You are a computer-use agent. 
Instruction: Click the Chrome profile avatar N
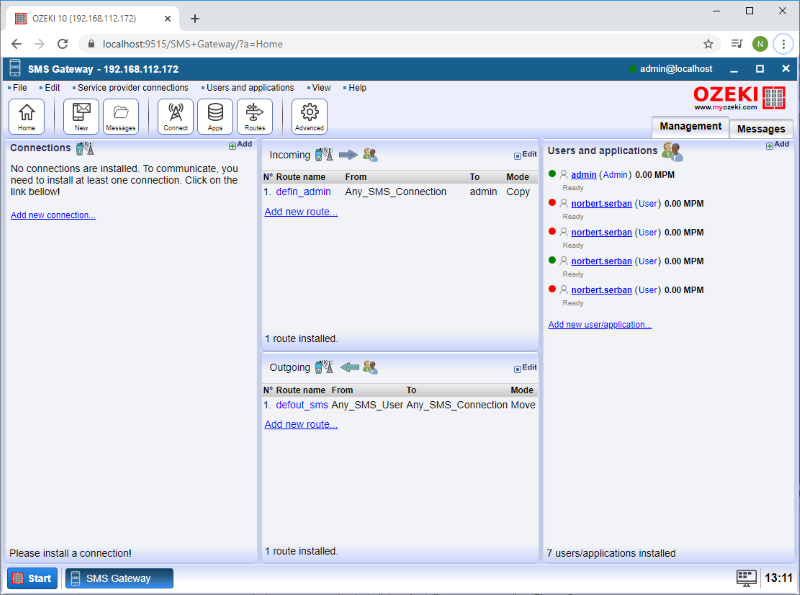(760, 44)
